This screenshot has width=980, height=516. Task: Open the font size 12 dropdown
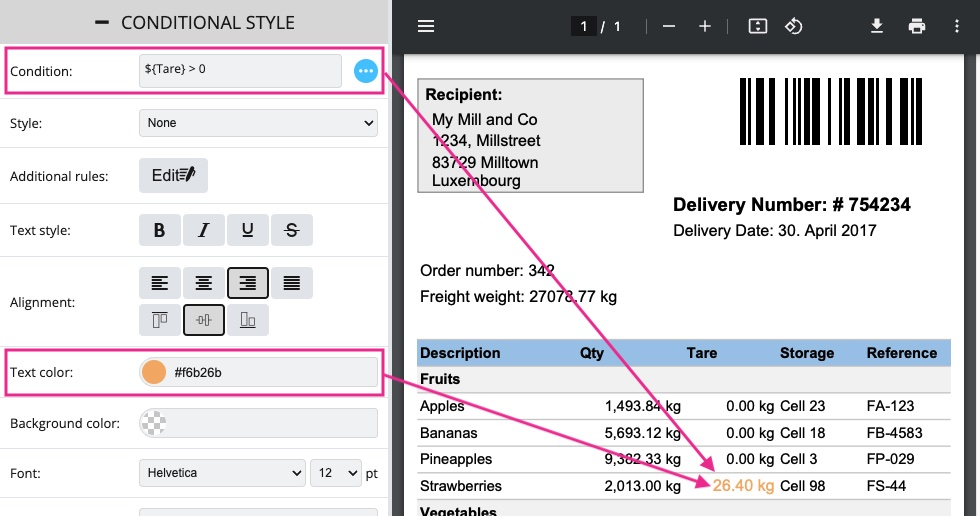(336, 472)
